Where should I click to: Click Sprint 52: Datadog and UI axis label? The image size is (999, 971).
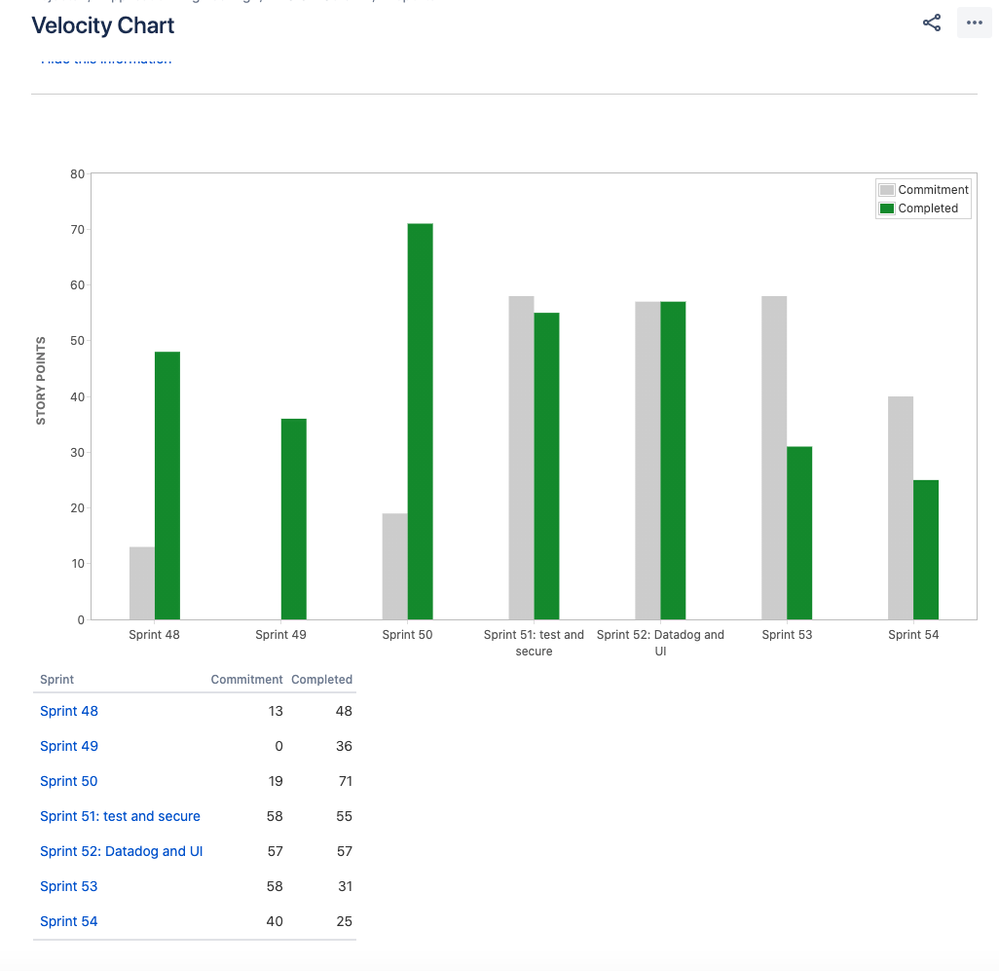coord(661,643)
